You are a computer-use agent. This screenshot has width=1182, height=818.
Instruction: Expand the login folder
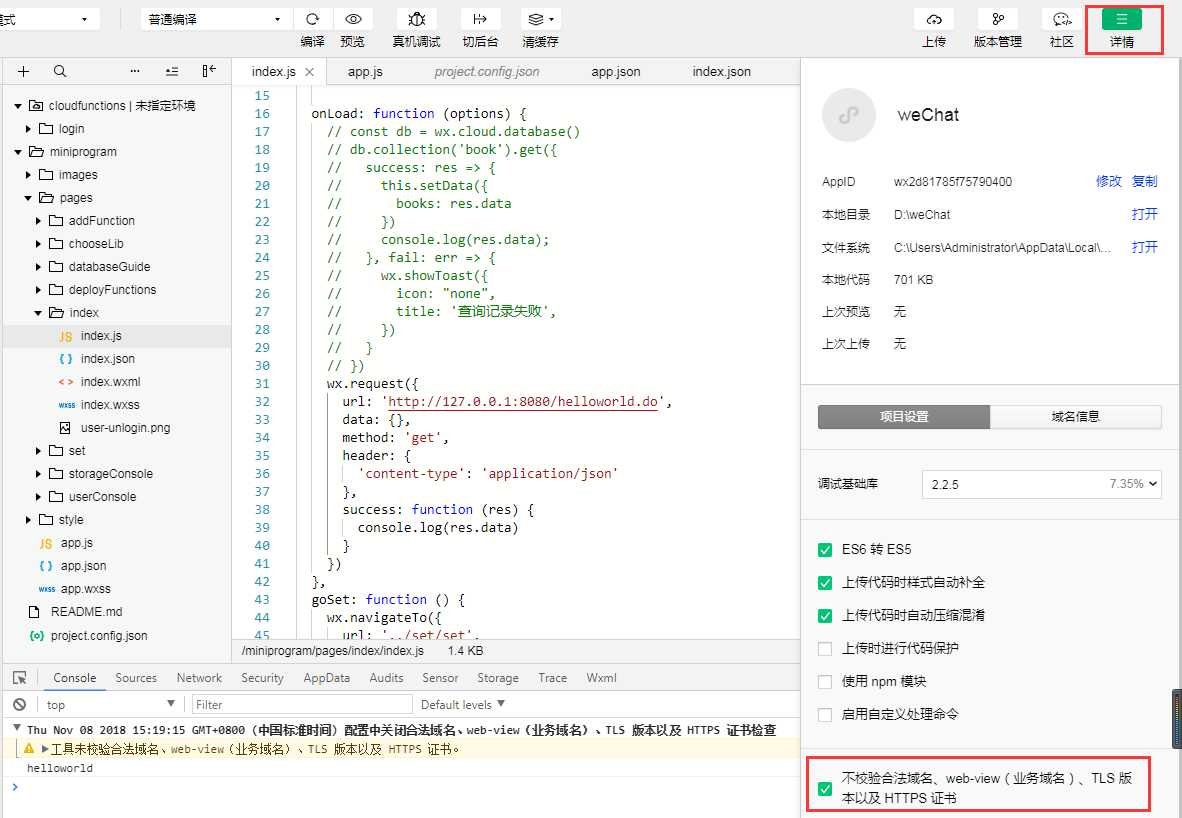(29, 129)
